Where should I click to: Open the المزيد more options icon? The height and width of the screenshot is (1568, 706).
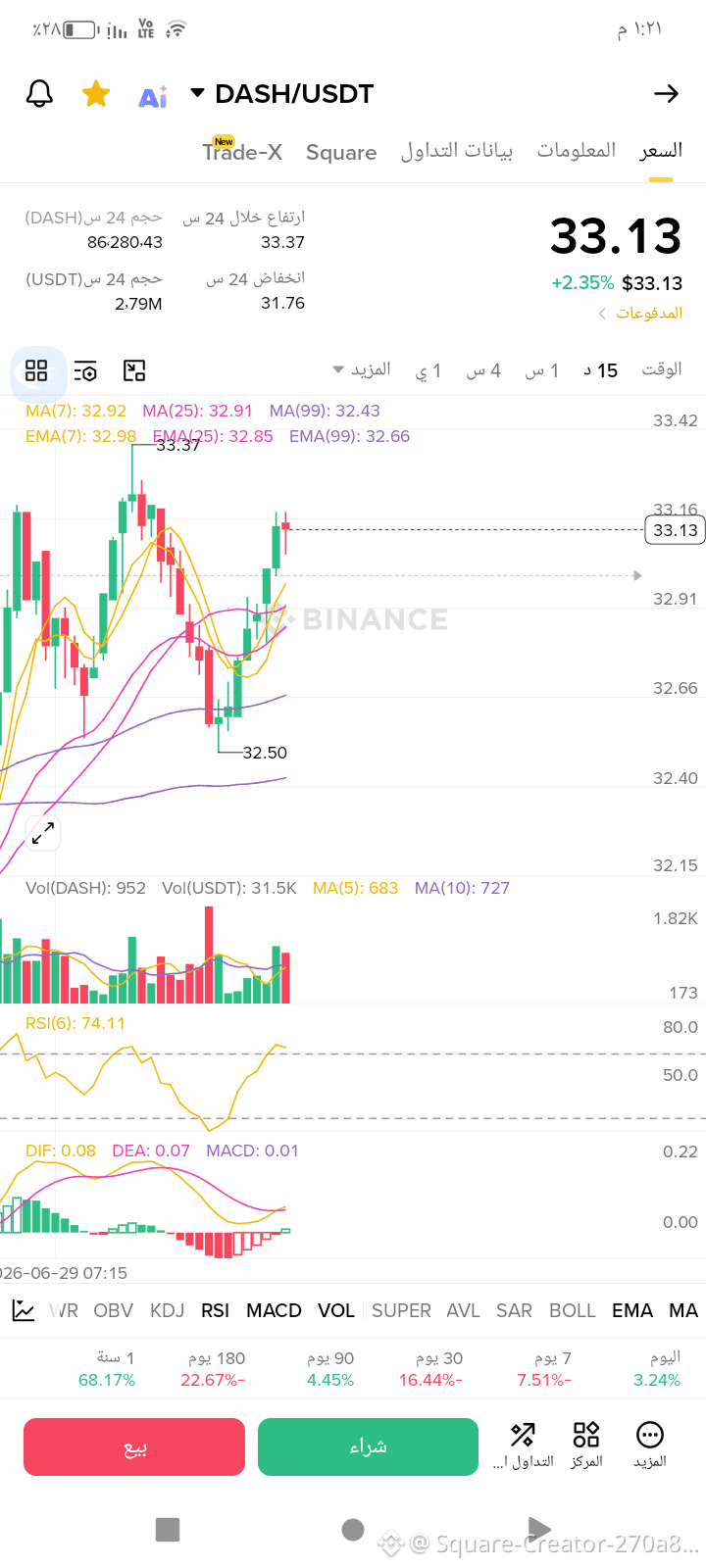pyautogui.click(x=649, y=1445)
